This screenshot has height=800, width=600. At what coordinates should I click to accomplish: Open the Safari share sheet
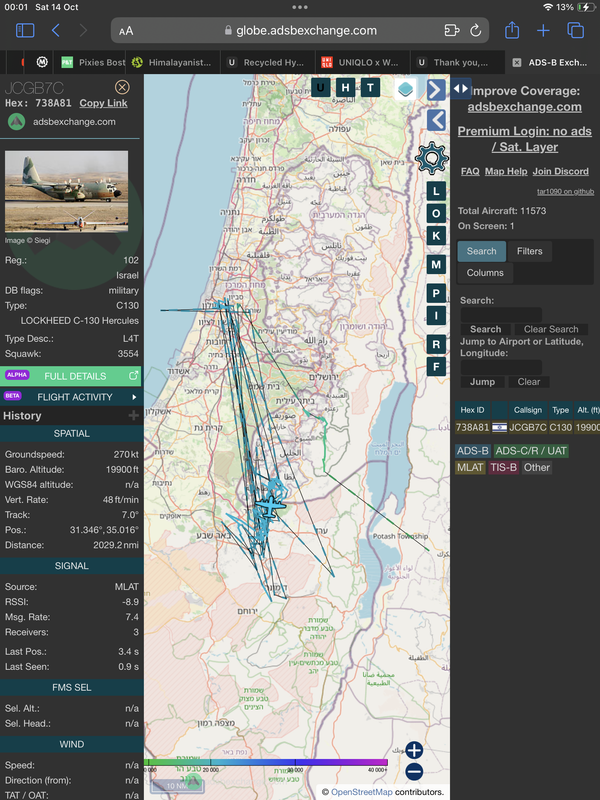512,30
